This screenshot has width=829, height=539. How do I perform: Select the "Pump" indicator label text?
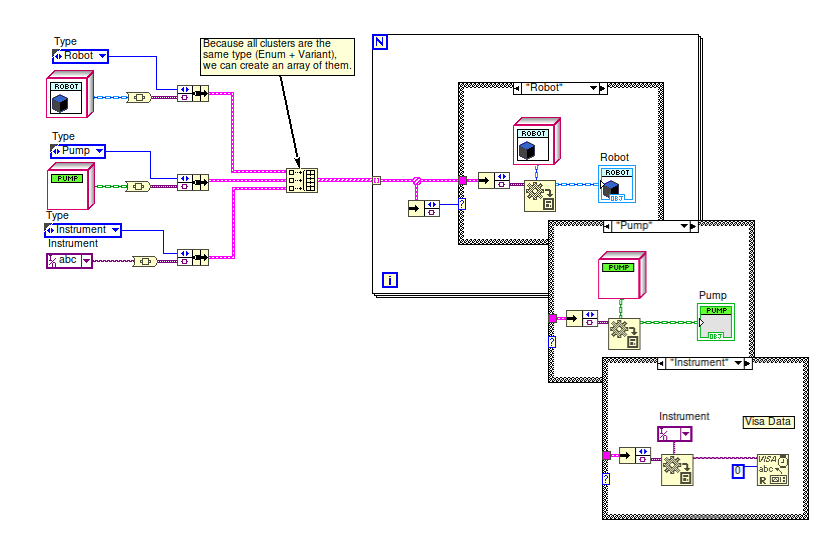click(x=713, y=296)
